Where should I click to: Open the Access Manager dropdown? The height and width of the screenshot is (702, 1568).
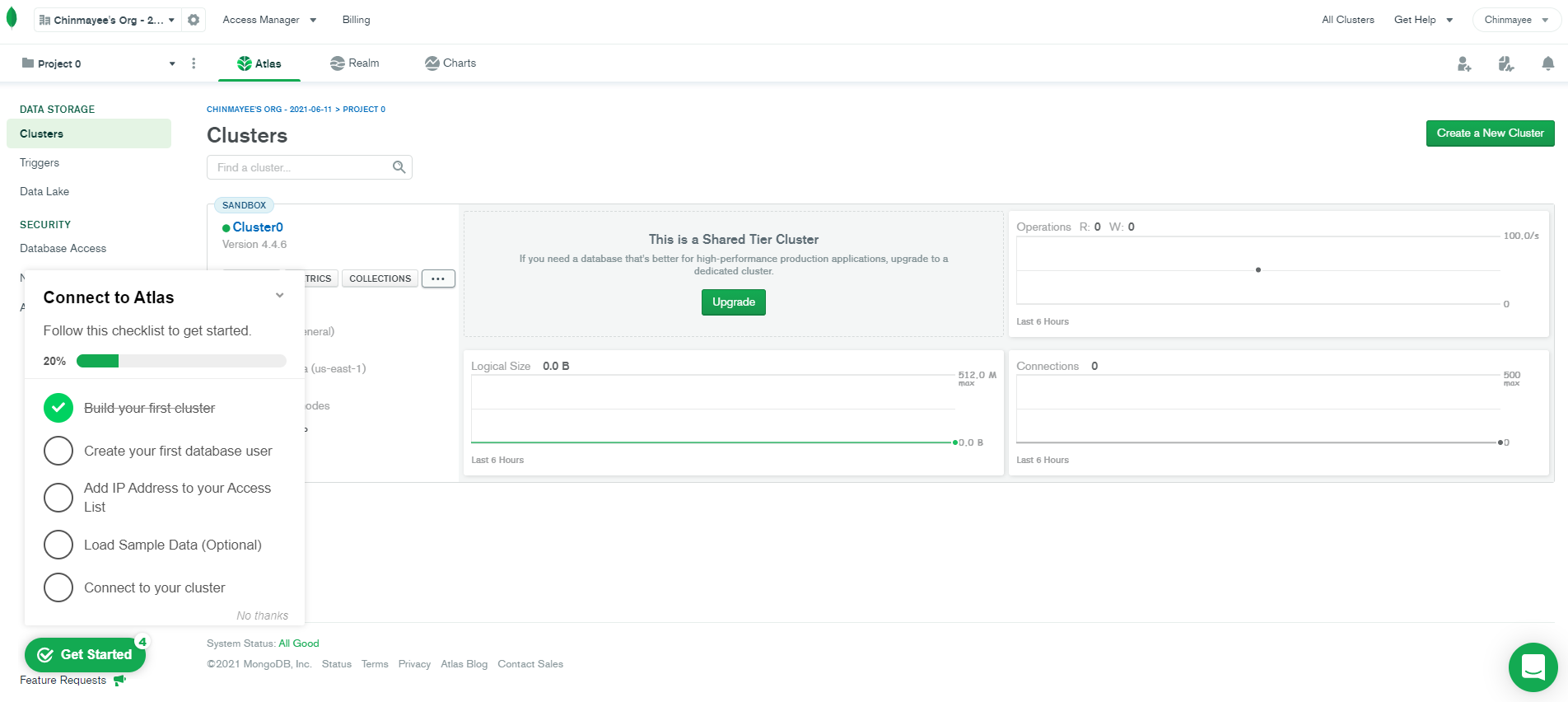point(269,20)
